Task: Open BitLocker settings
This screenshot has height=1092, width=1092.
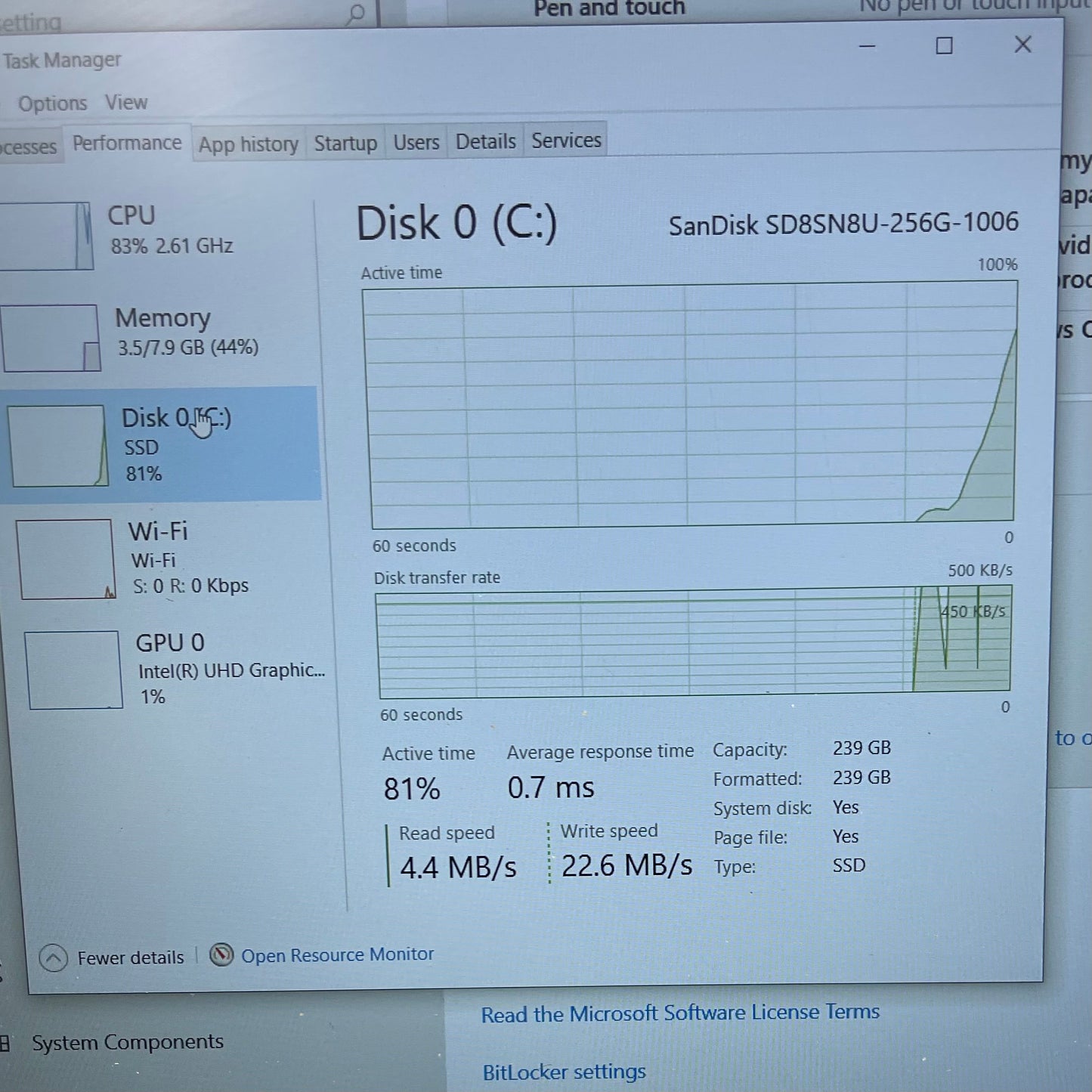Action: pos(563,1072)
